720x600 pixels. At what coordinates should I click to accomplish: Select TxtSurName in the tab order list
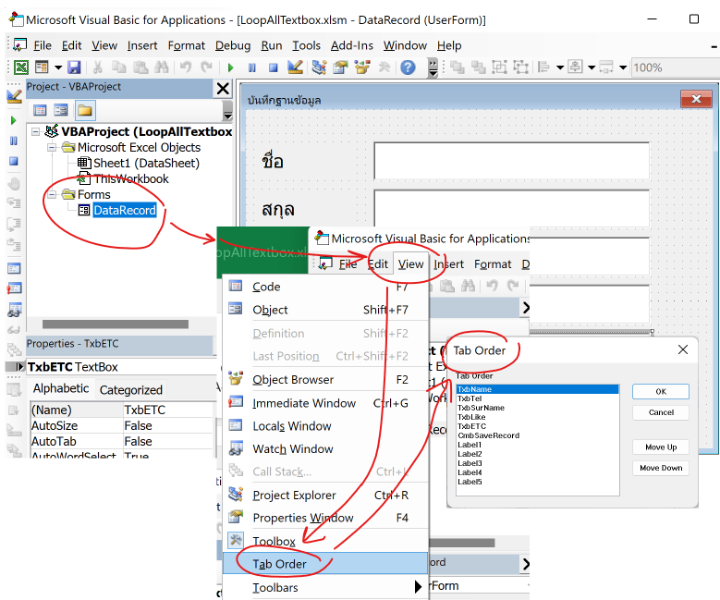[x=481, y=408]
